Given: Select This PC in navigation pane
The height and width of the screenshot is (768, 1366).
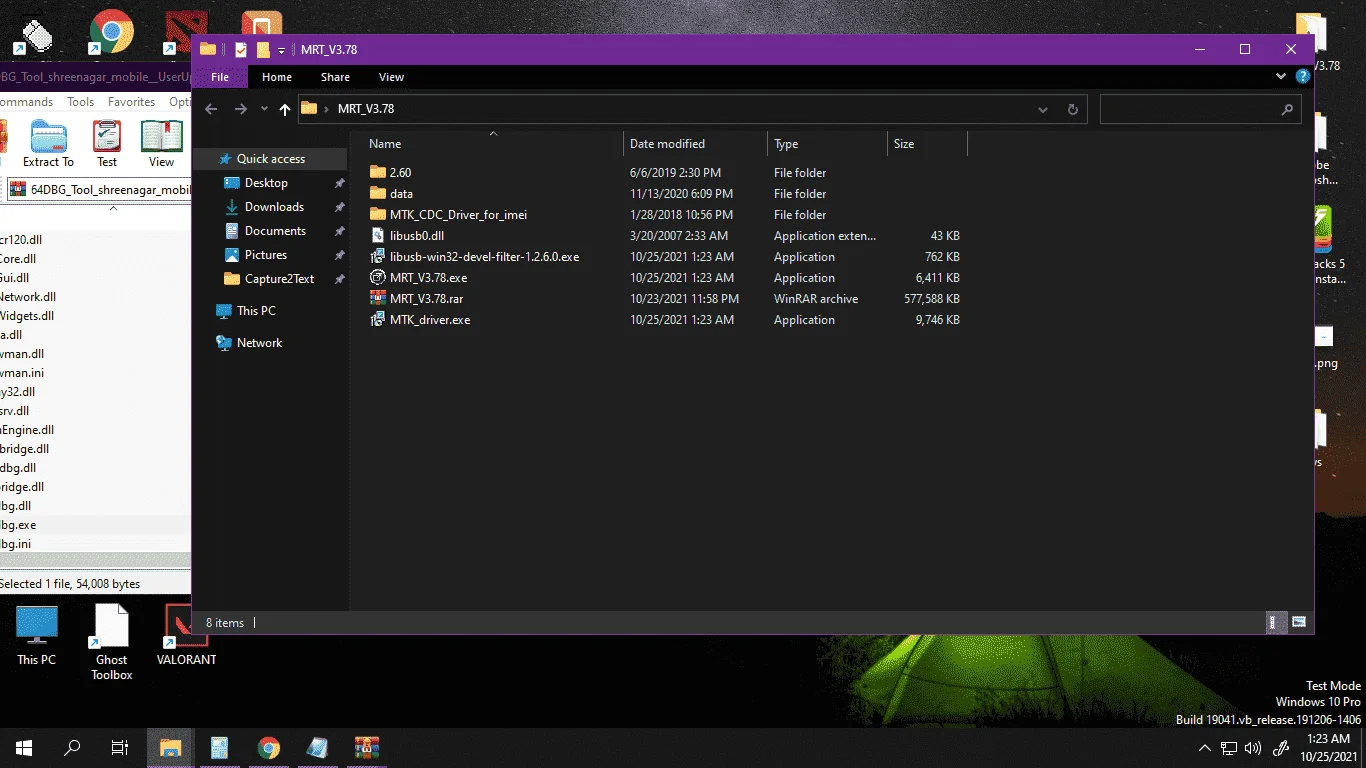Looking at the screenshot, I should point(256,311).
